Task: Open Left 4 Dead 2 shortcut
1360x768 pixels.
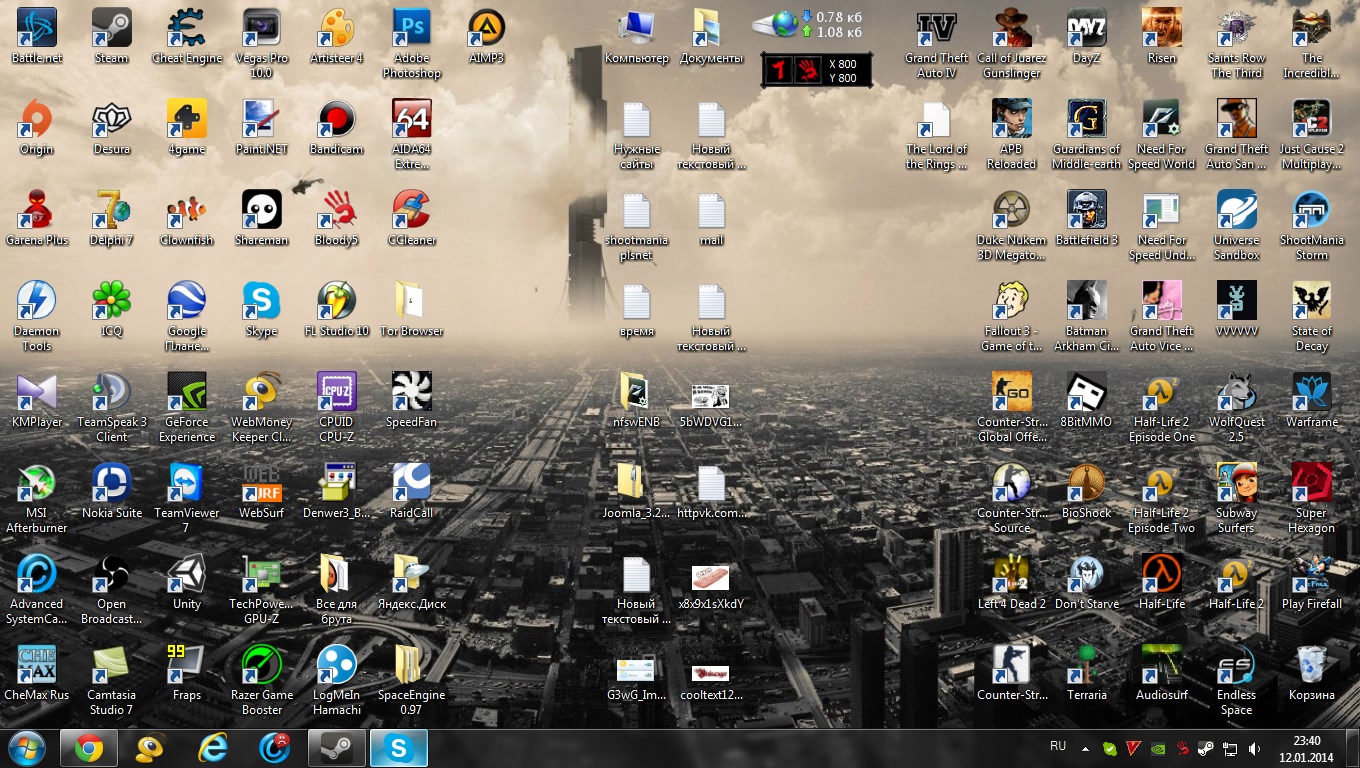Action: 1011,583
